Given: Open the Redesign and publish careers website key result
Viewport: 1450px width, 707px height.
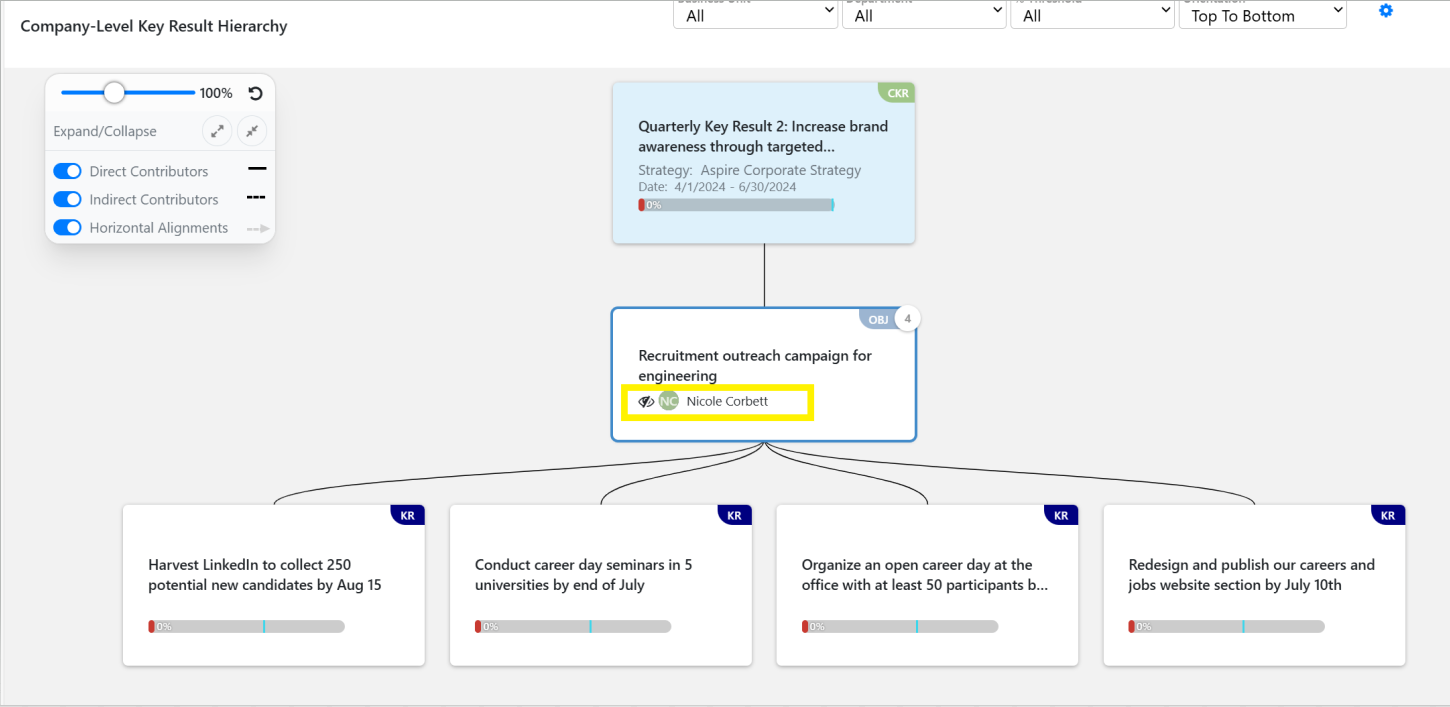Looking at the screenshot, I should 1252,575.
